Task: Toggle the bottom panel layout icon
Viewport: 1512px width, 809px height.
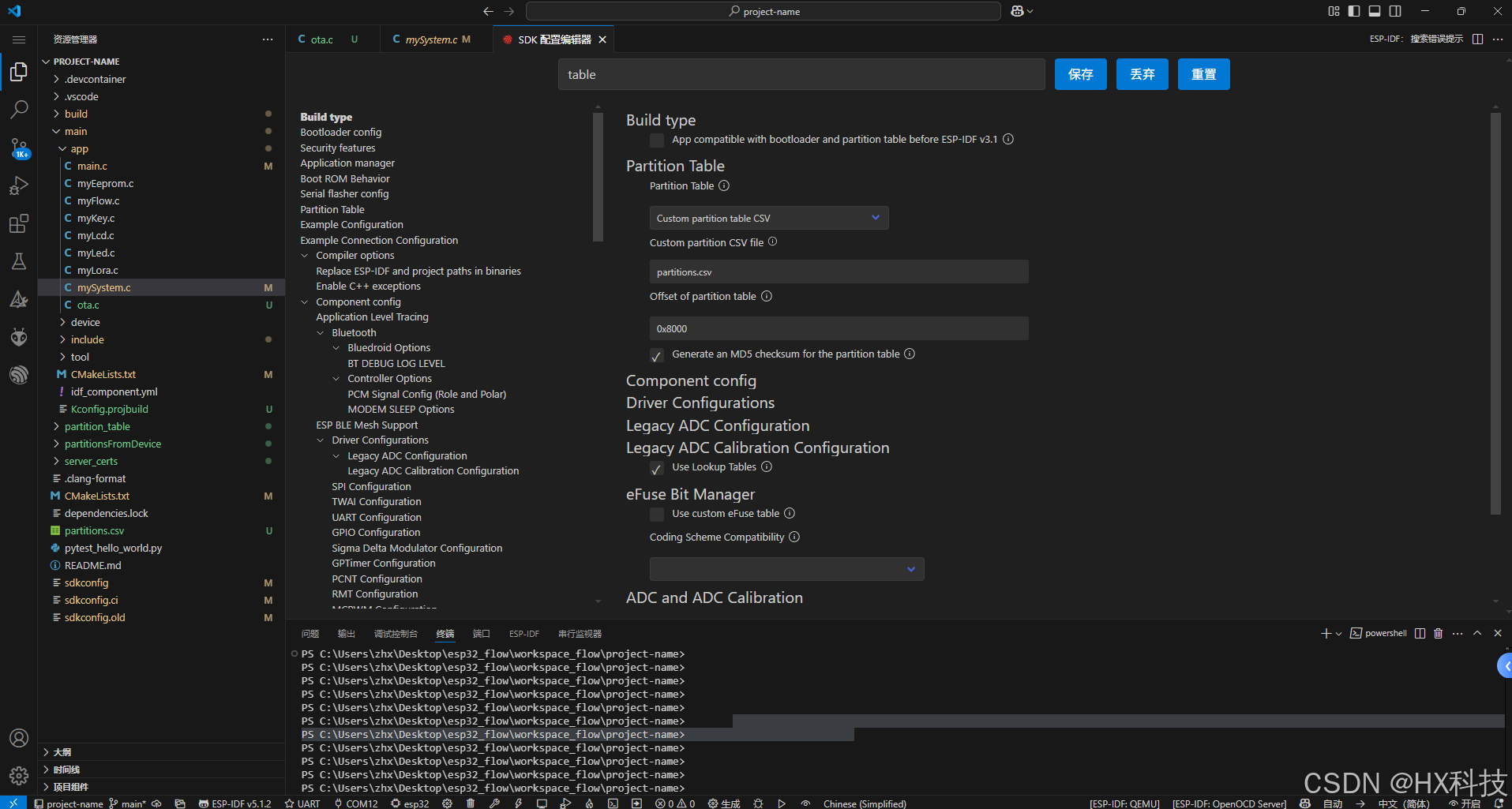Action: 1375,11
